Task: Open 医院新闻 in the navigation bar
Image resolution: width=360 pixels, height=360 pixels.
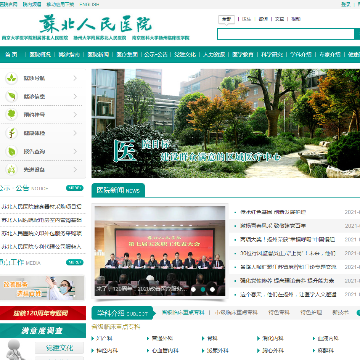Action: pyautogui.click(x=98, y=55)
